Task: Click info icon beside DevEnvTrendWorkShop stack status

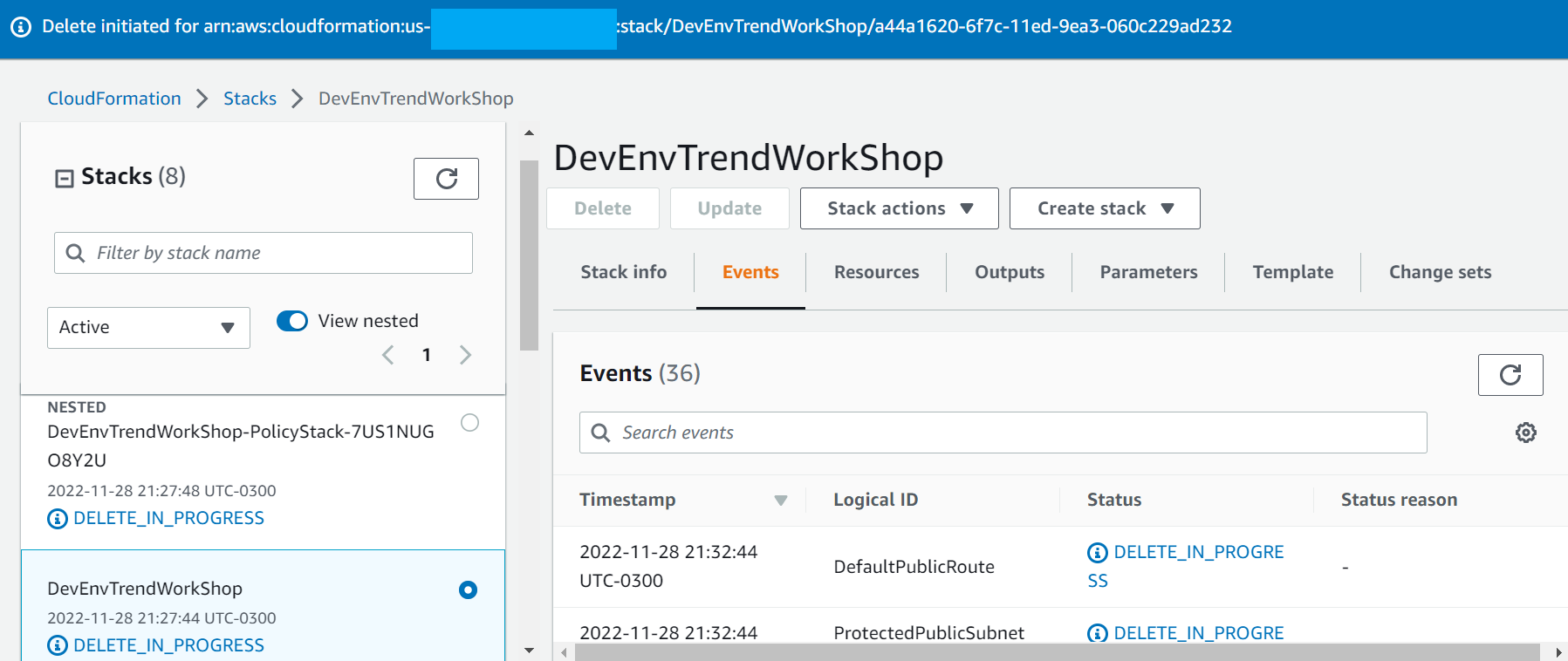Action: pyautogui.click(x=58, y=646)
